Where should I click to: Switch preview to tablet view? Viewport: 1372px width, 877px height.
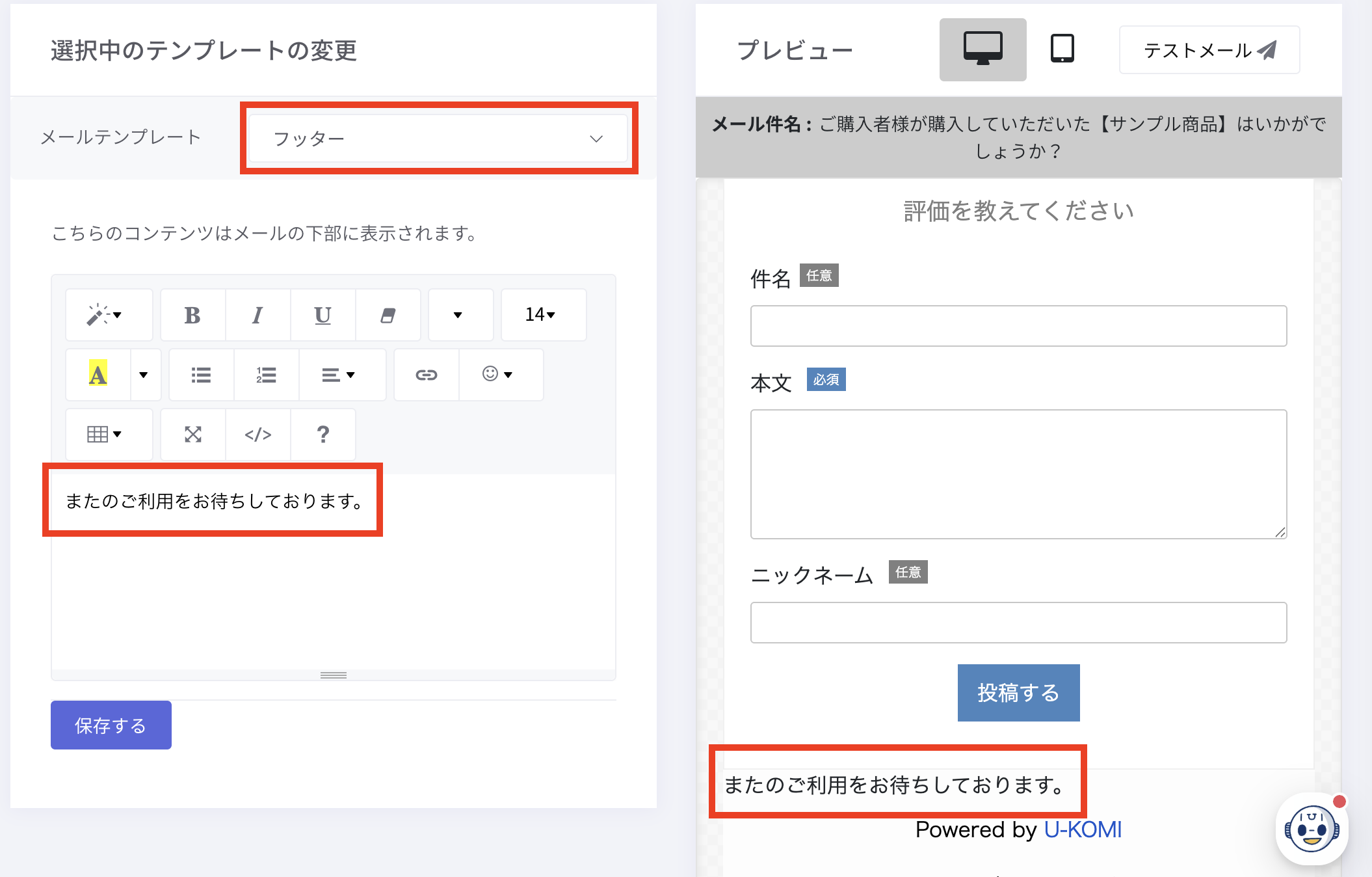pos(1062,49)
